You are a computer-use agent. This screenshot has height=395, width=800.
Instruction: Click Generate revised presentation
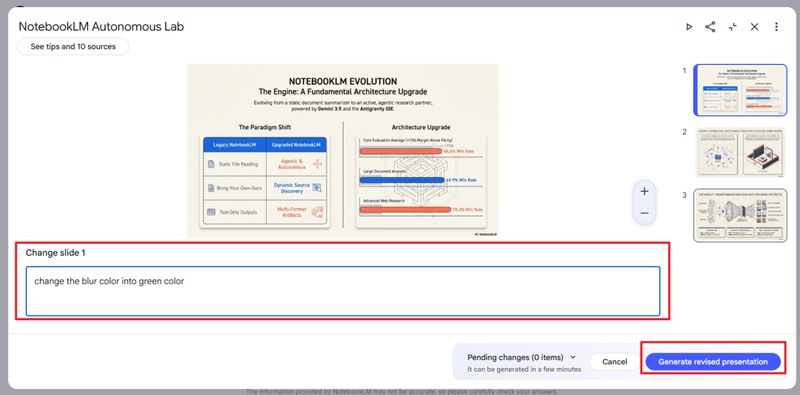(713, 362)
